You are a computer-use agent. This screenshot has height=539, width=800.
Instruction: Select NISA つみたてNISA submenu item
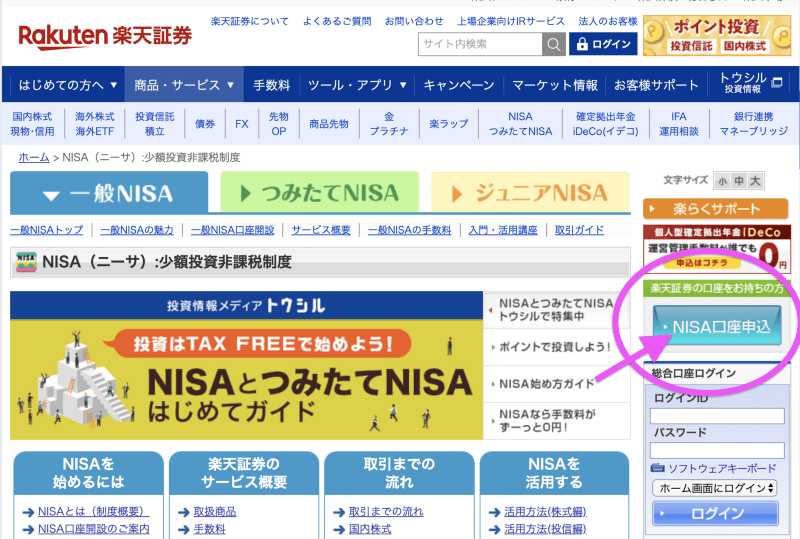coord(520,124)
